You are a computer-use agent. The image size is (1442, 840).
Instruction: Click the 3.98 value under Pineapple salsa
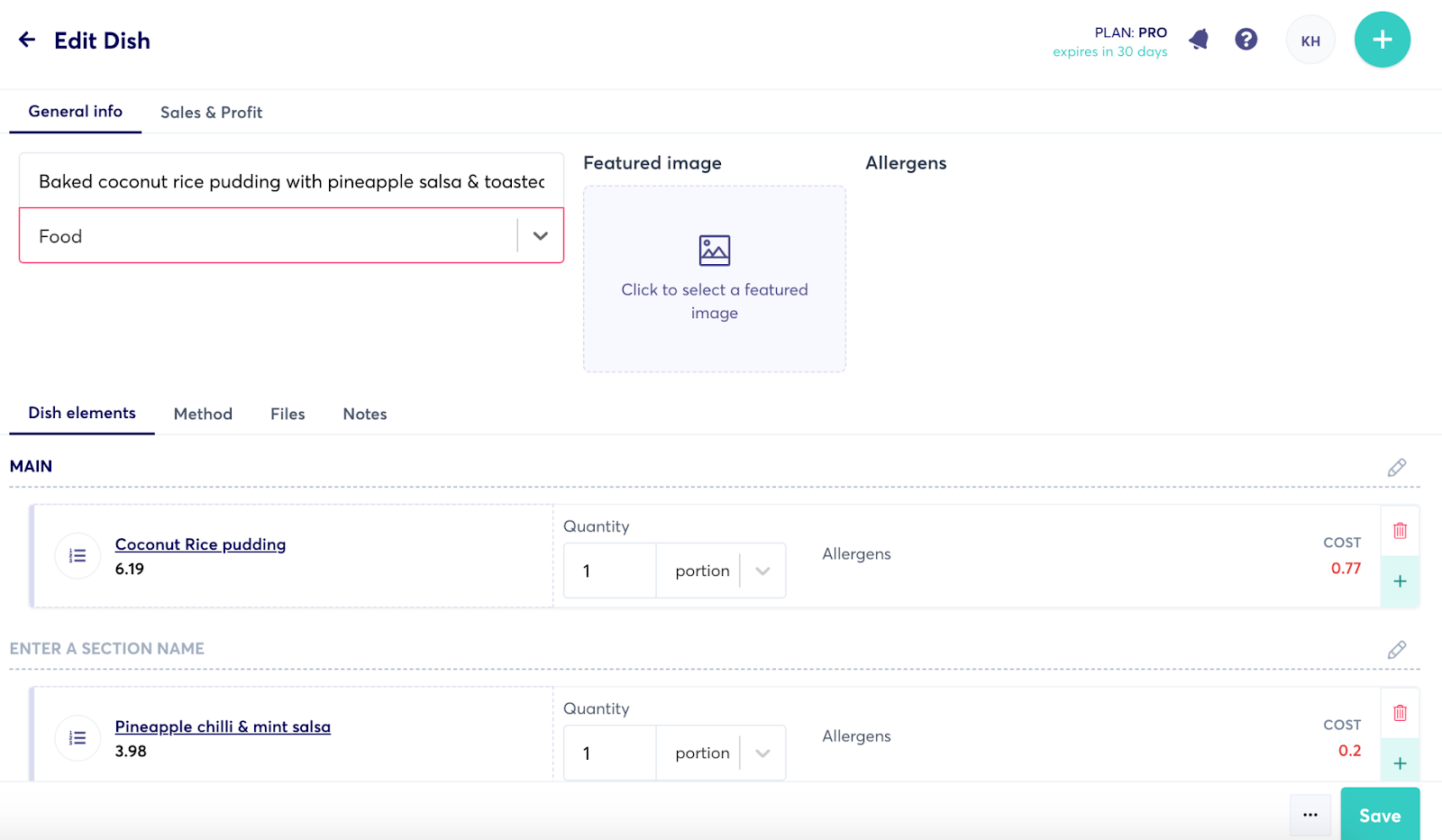coord(131,751)
